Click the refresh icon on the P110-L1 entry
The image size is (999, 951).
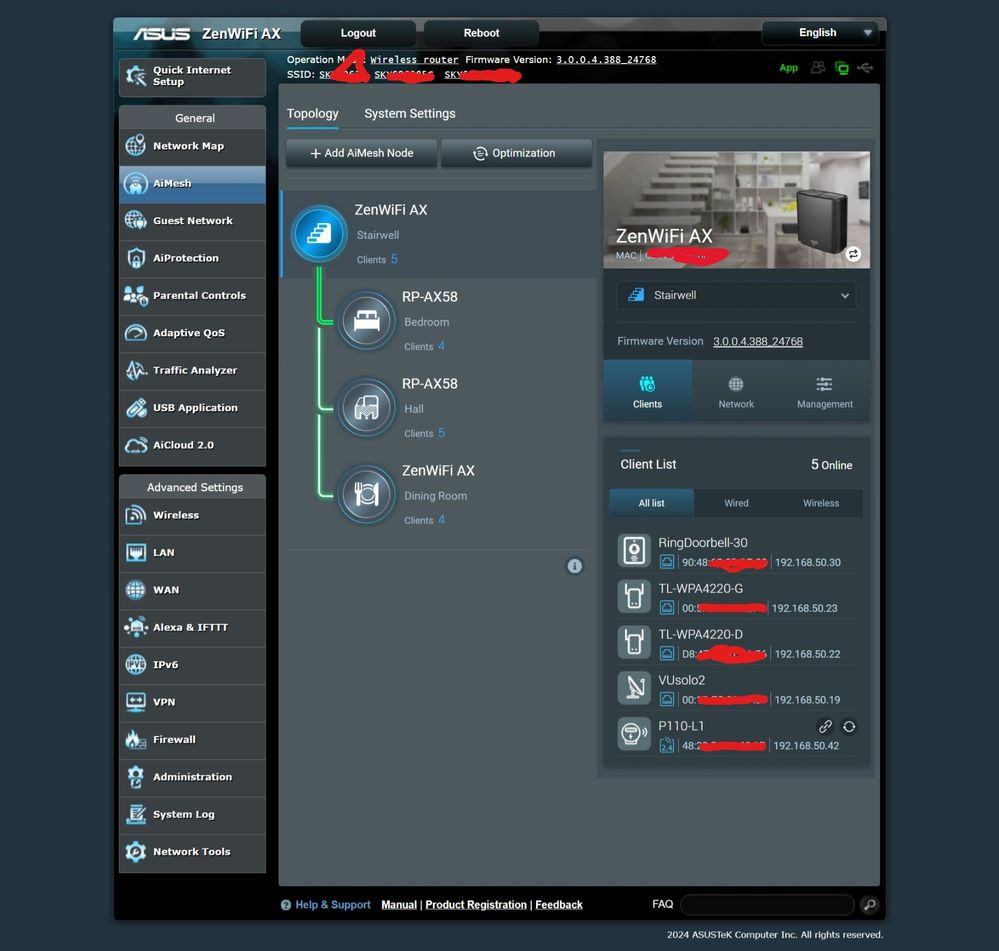tap(849, 727)
